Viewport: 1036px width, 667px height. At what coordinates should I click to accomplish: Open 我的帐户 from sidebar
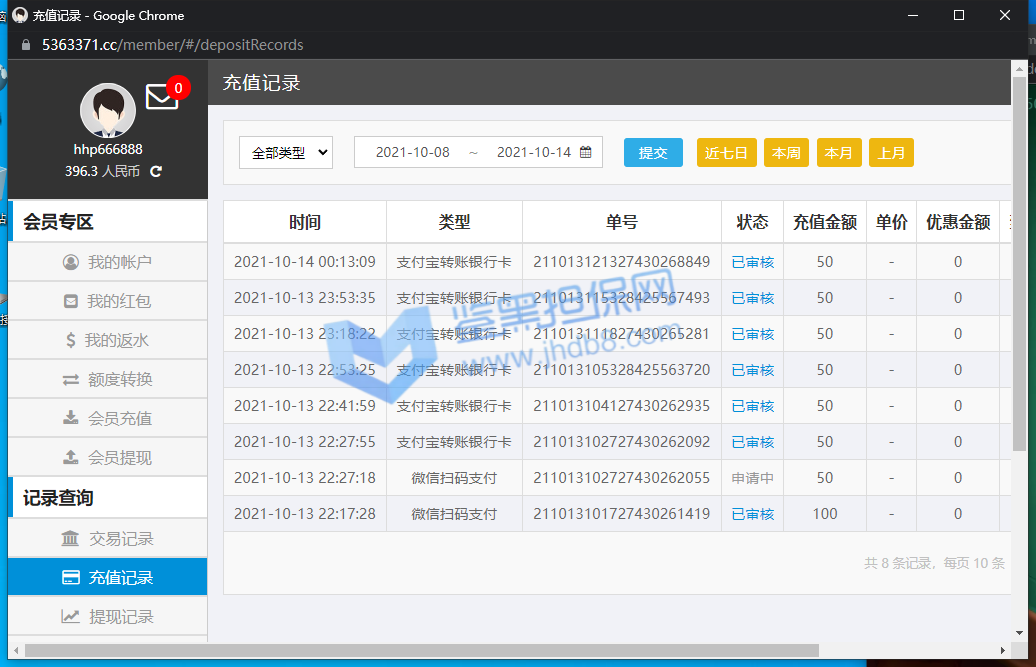[108, 262]
